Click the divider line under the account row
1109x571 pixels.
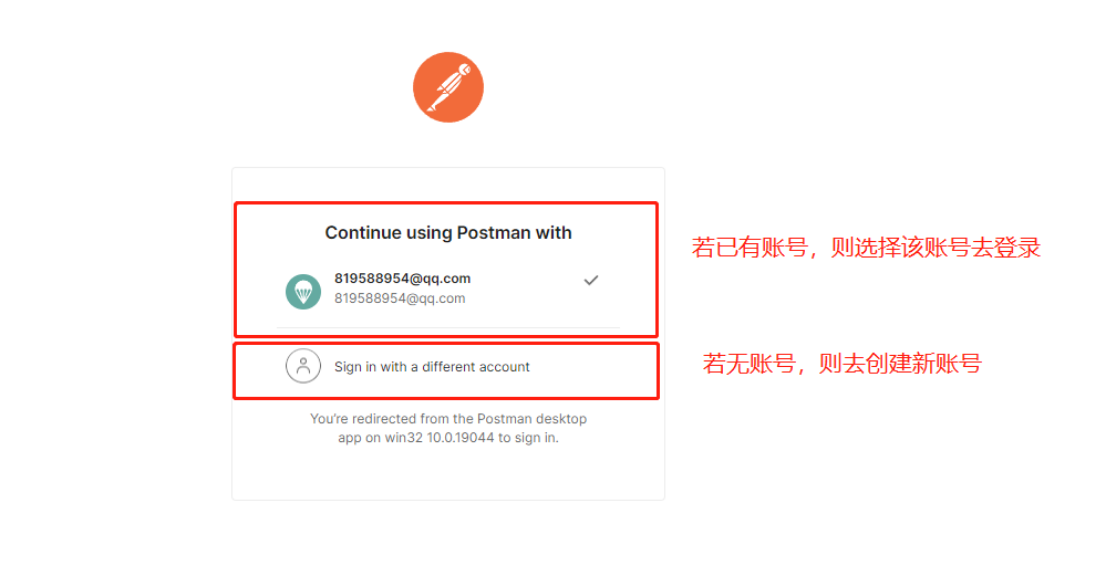point(448,328)
